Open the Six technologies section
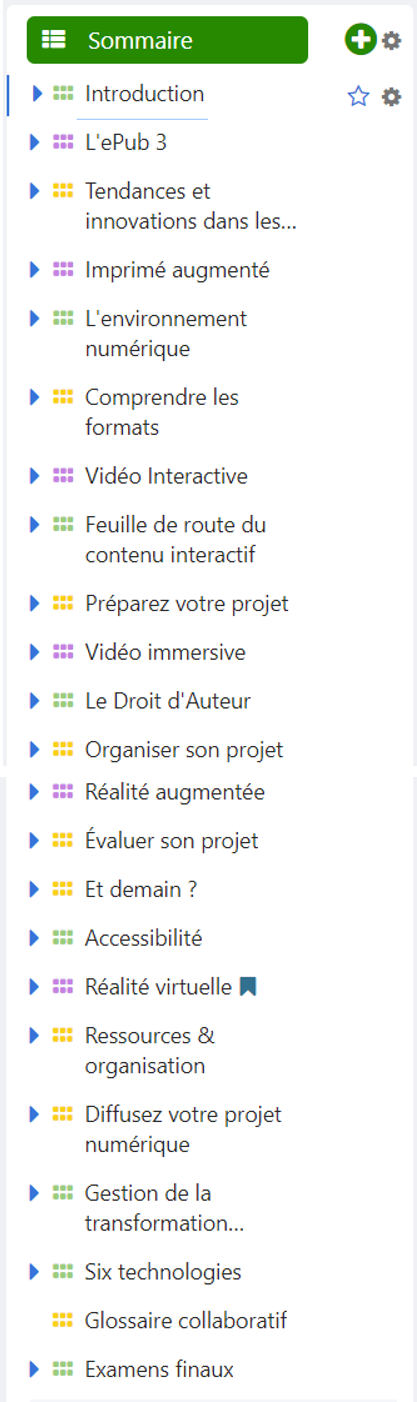This screenshot has width=417, height=1402. (163, 1272)
